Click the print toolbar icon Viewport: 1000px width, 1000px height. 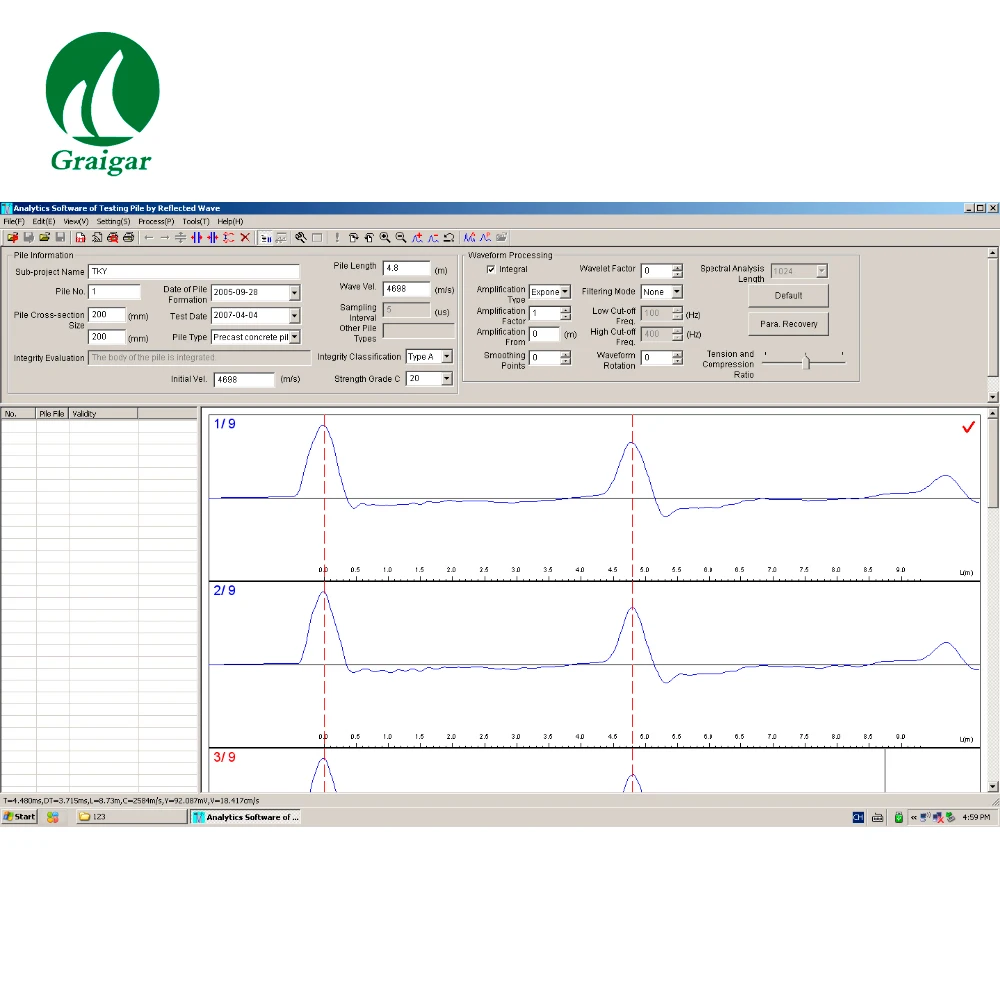tap(128, 238)
